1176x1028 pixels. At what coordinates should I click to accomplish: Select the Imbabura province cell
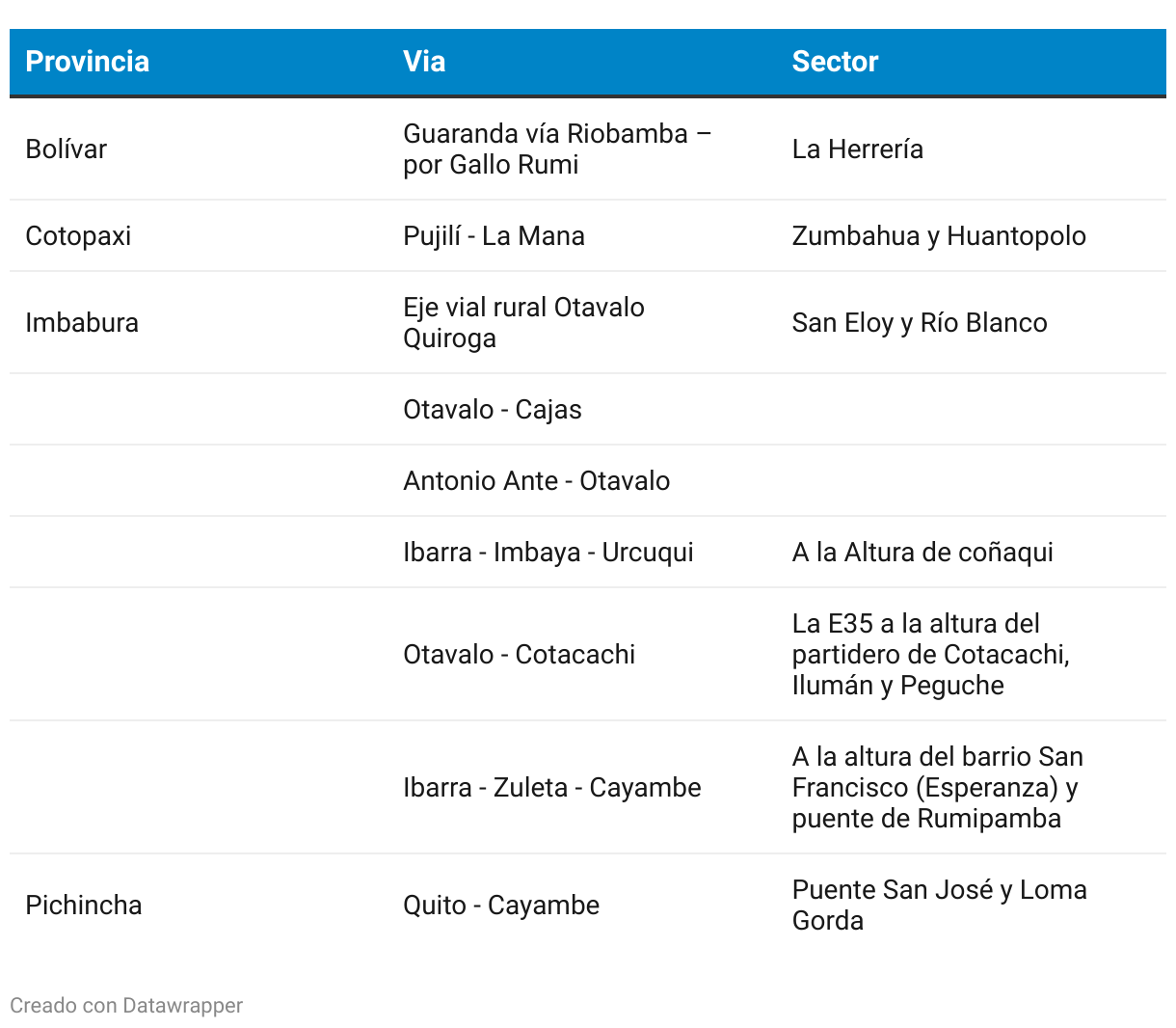click(x=82, y=323)
